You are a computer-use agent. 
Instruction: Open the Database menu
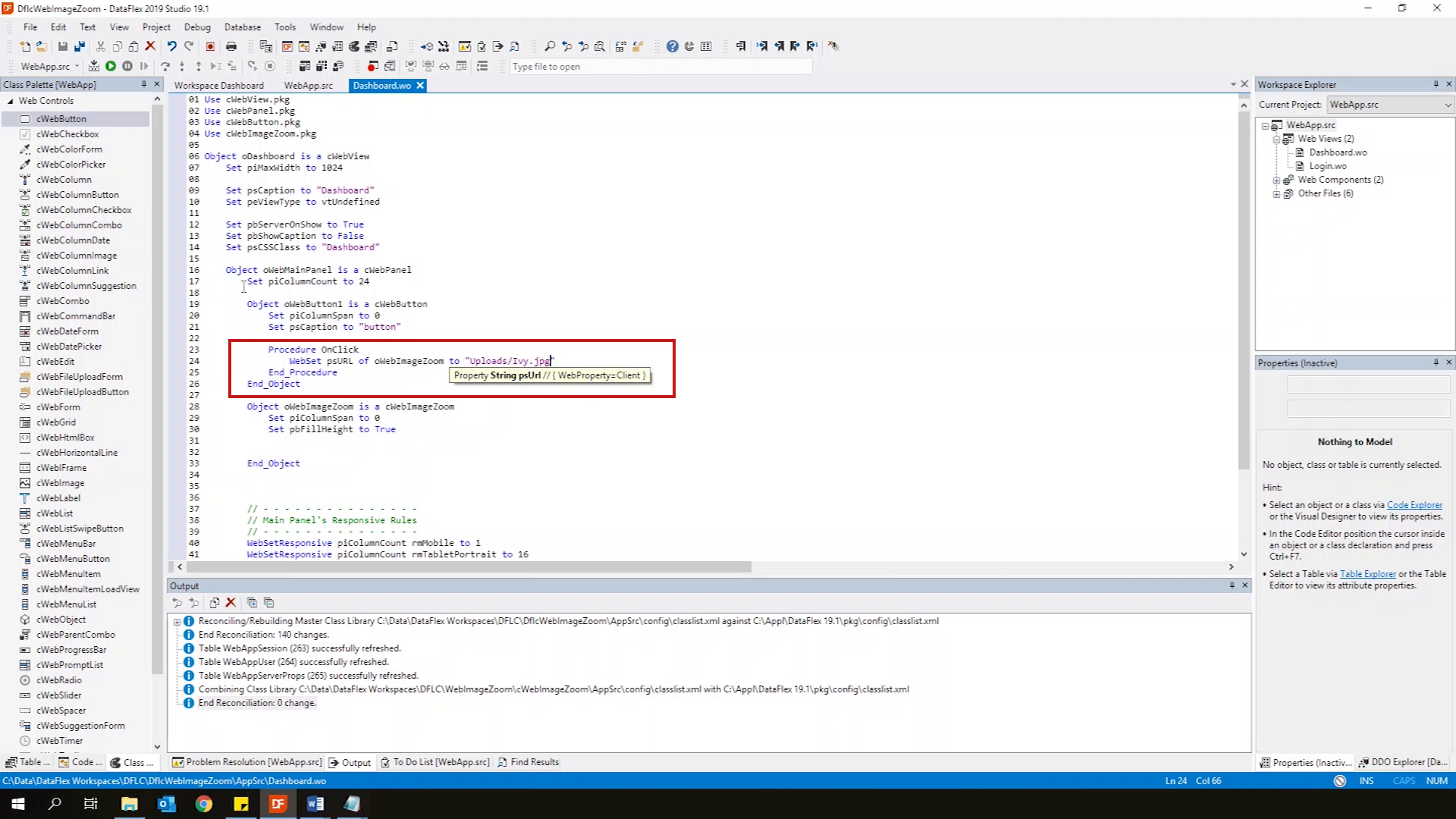tap(242, 27)
